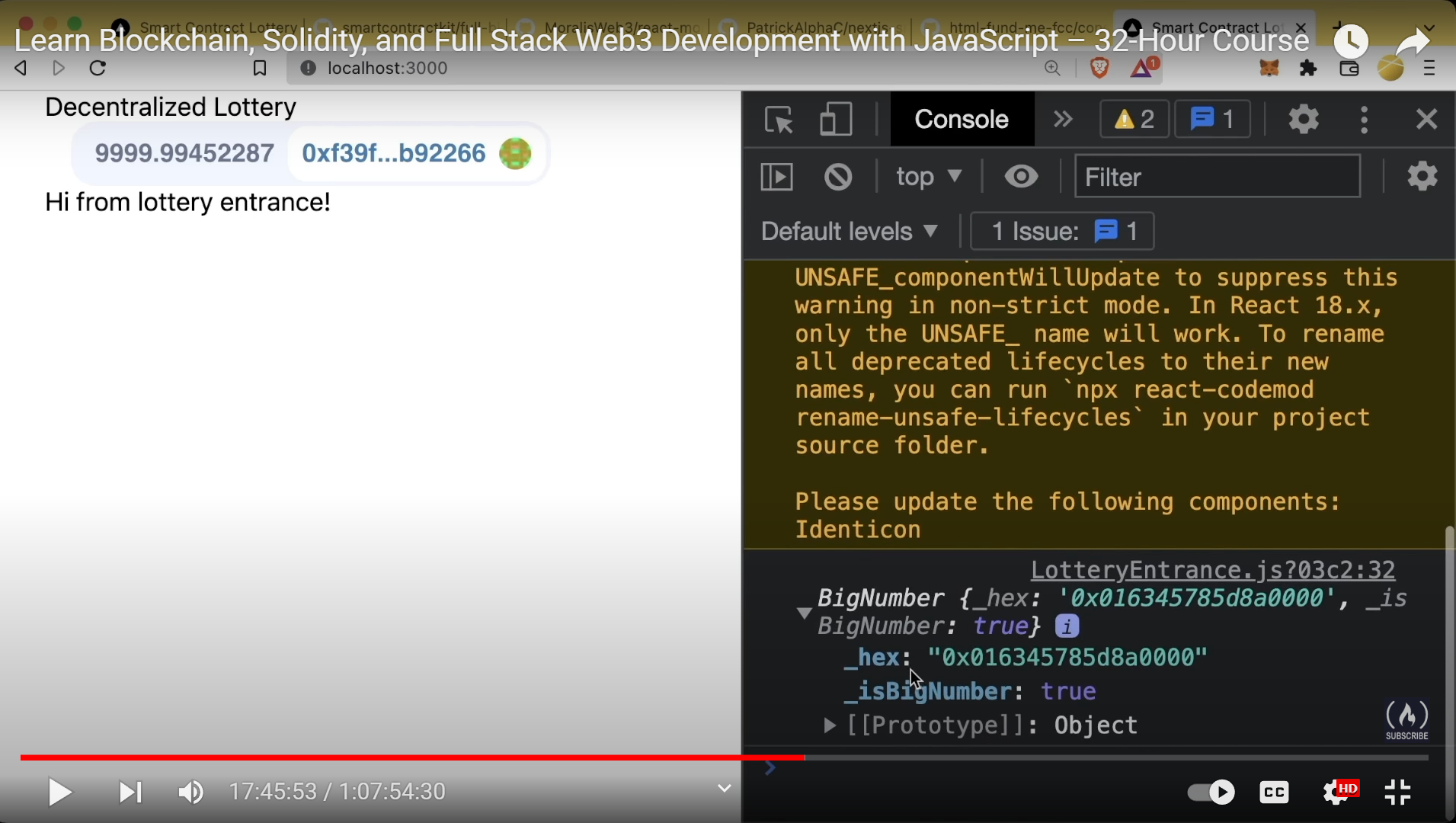The height and width of the screenshot is (823, 1456).
Task: Create live expression with eye icon
Action: point(1021,177)
